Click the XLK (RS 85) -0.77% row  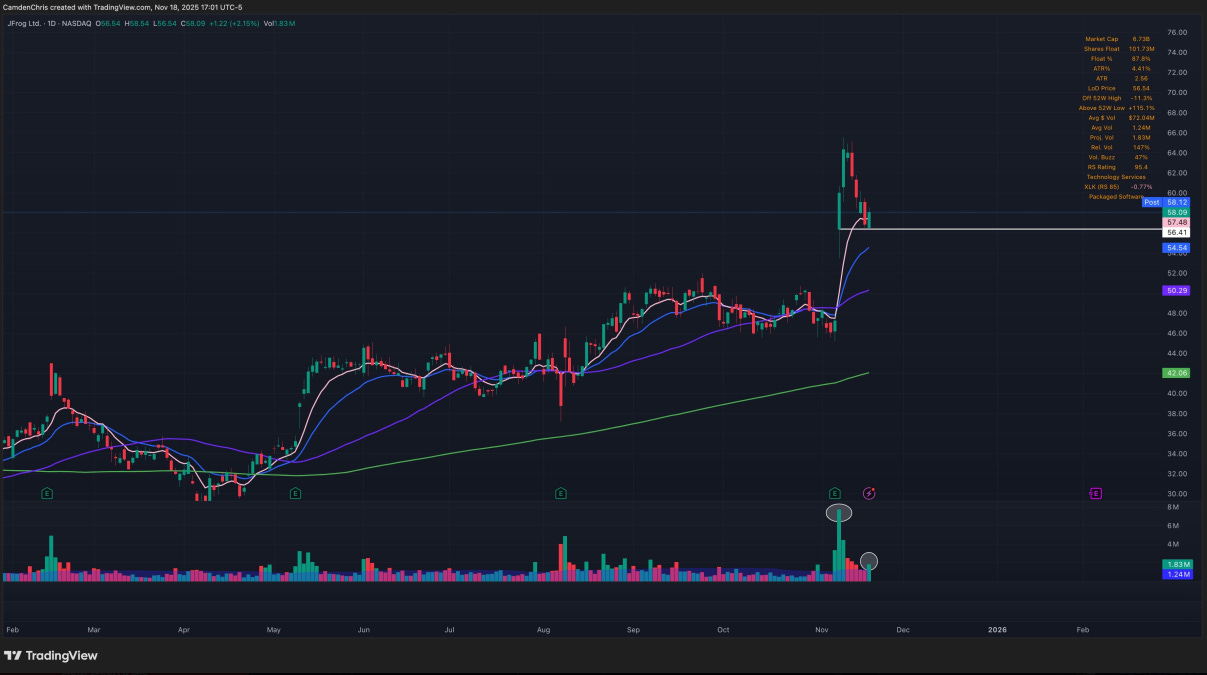1116,186
